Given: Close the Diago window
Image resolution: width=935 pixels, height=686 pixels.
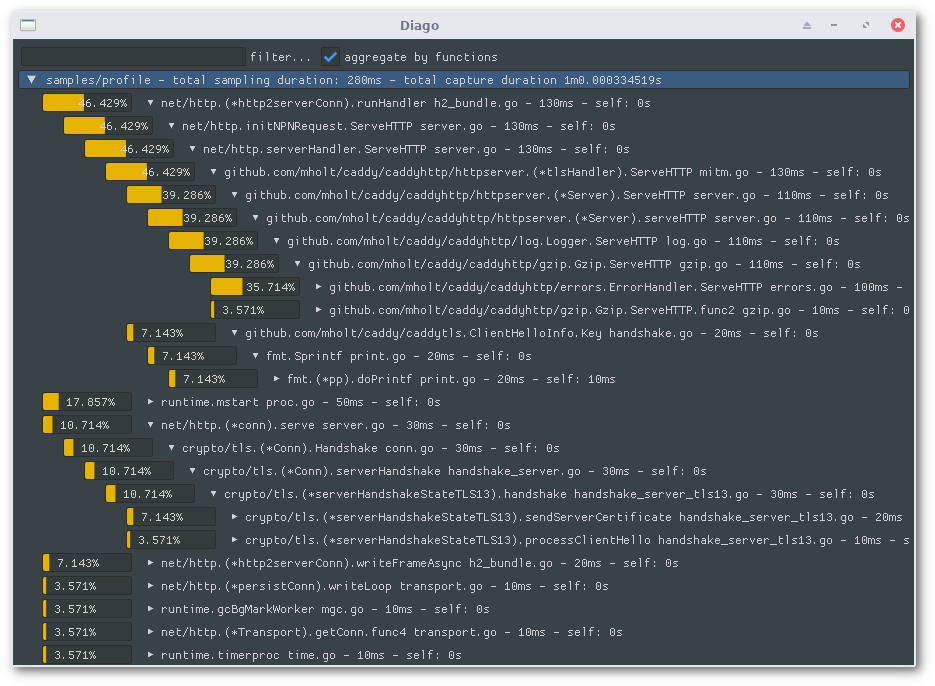Looking at the screenshot, I should pyautogui.click(x=897, y=25).
